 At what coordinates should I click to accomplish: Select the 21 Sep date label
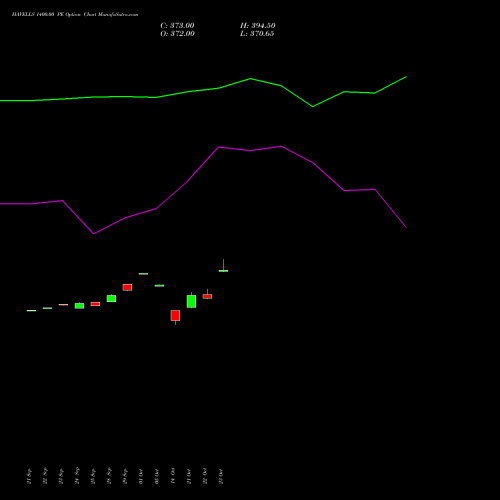pyautogui.click(x=29, y=476)
